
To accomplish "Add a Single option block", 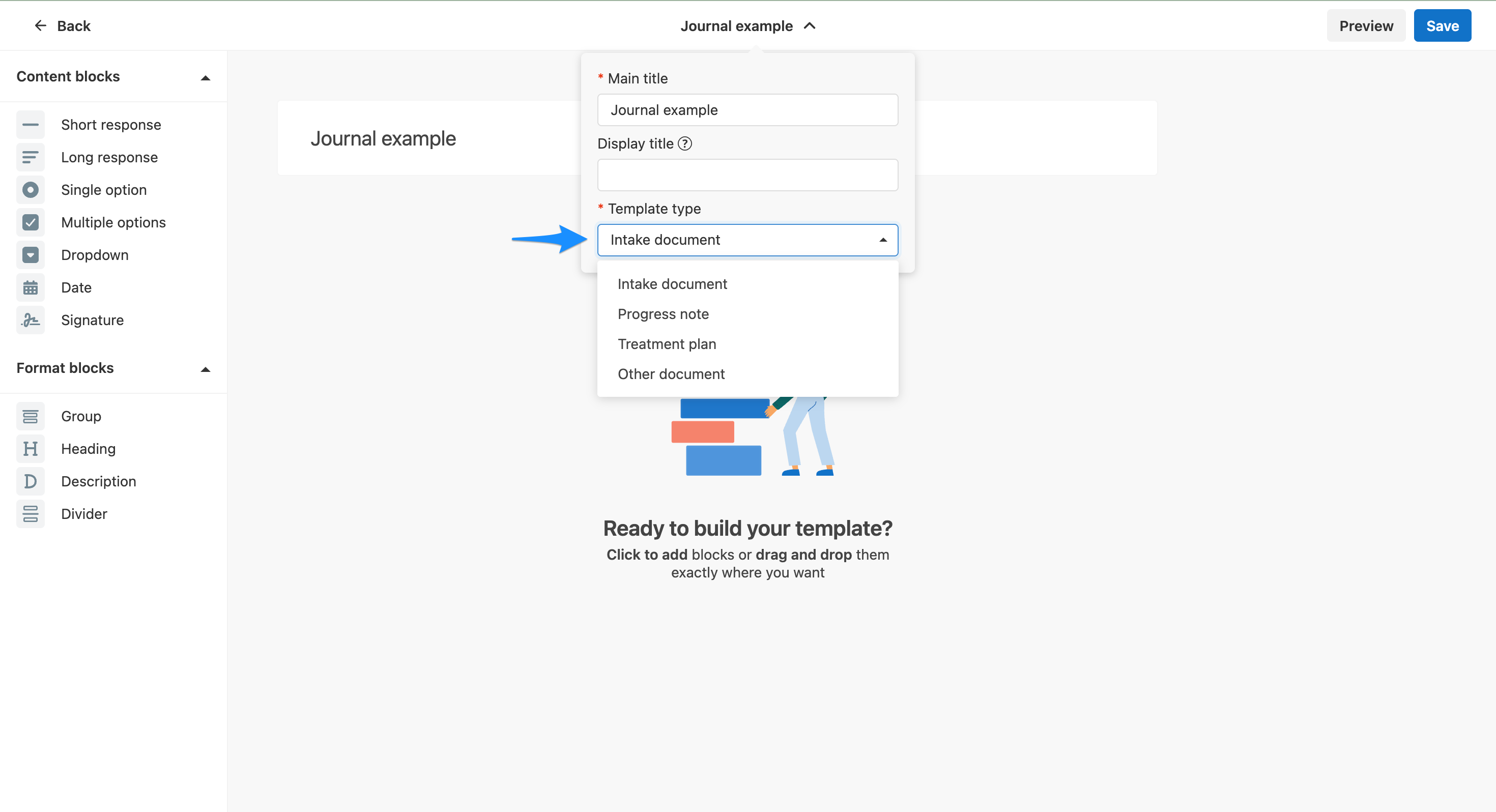I will pos(104,190).
